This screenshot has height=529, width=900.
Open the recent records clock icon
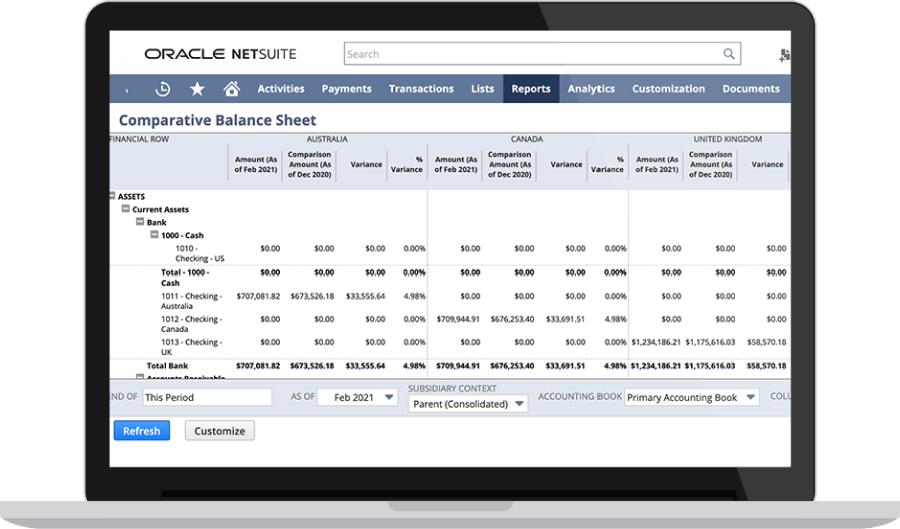(x=162, y=89)
